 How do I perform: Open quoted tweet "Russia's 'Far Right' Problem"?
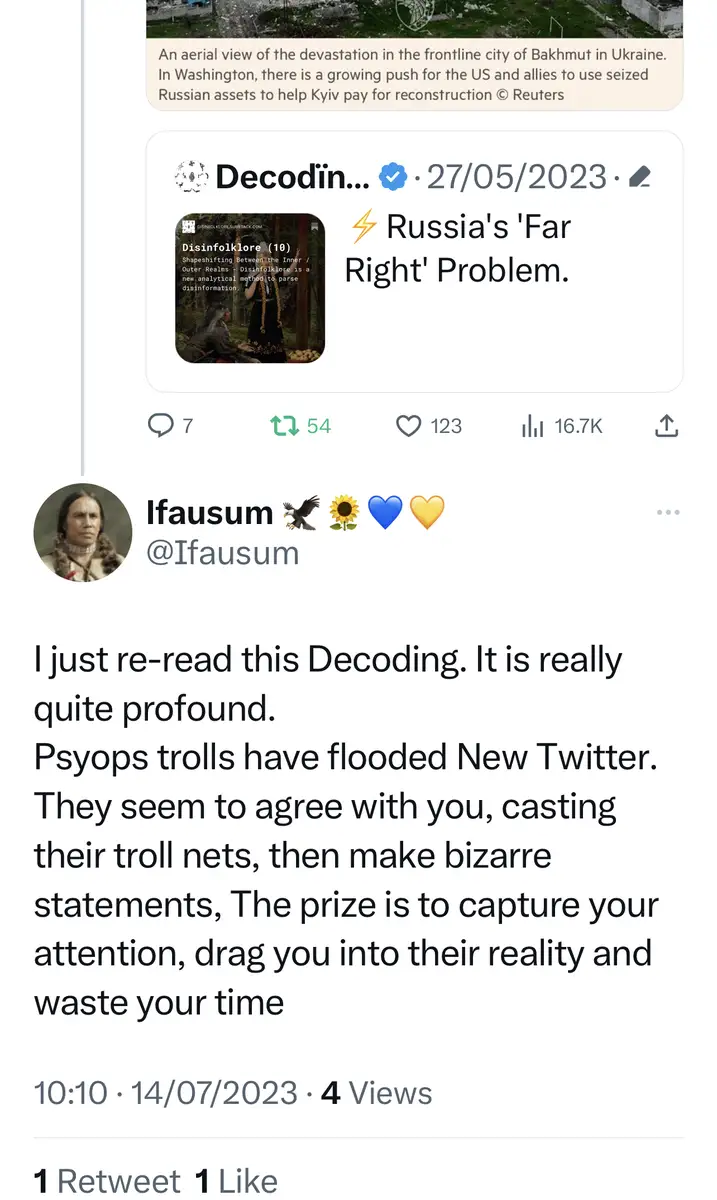pos(457,248)
